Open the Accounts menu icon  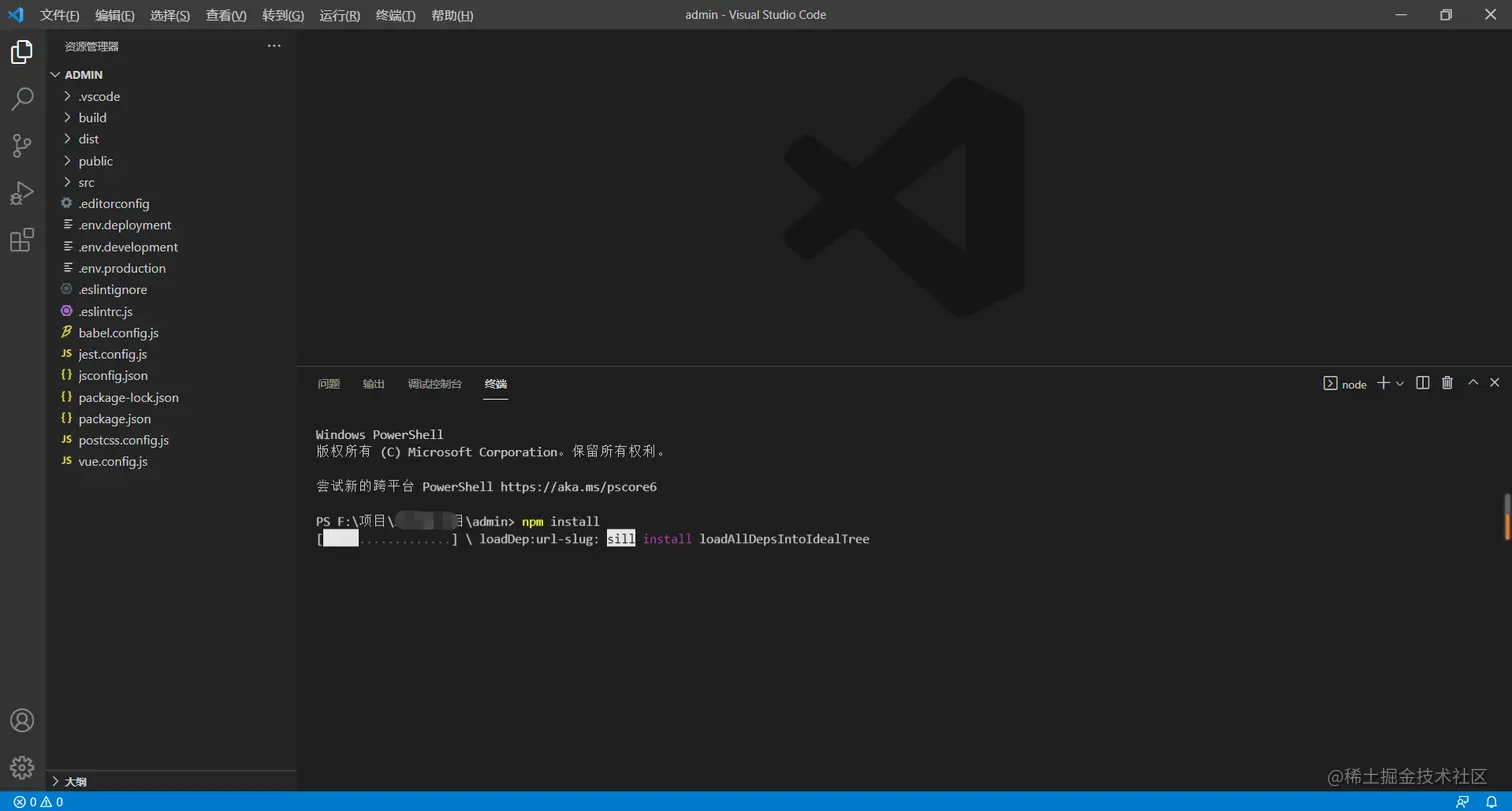[21, 721]
